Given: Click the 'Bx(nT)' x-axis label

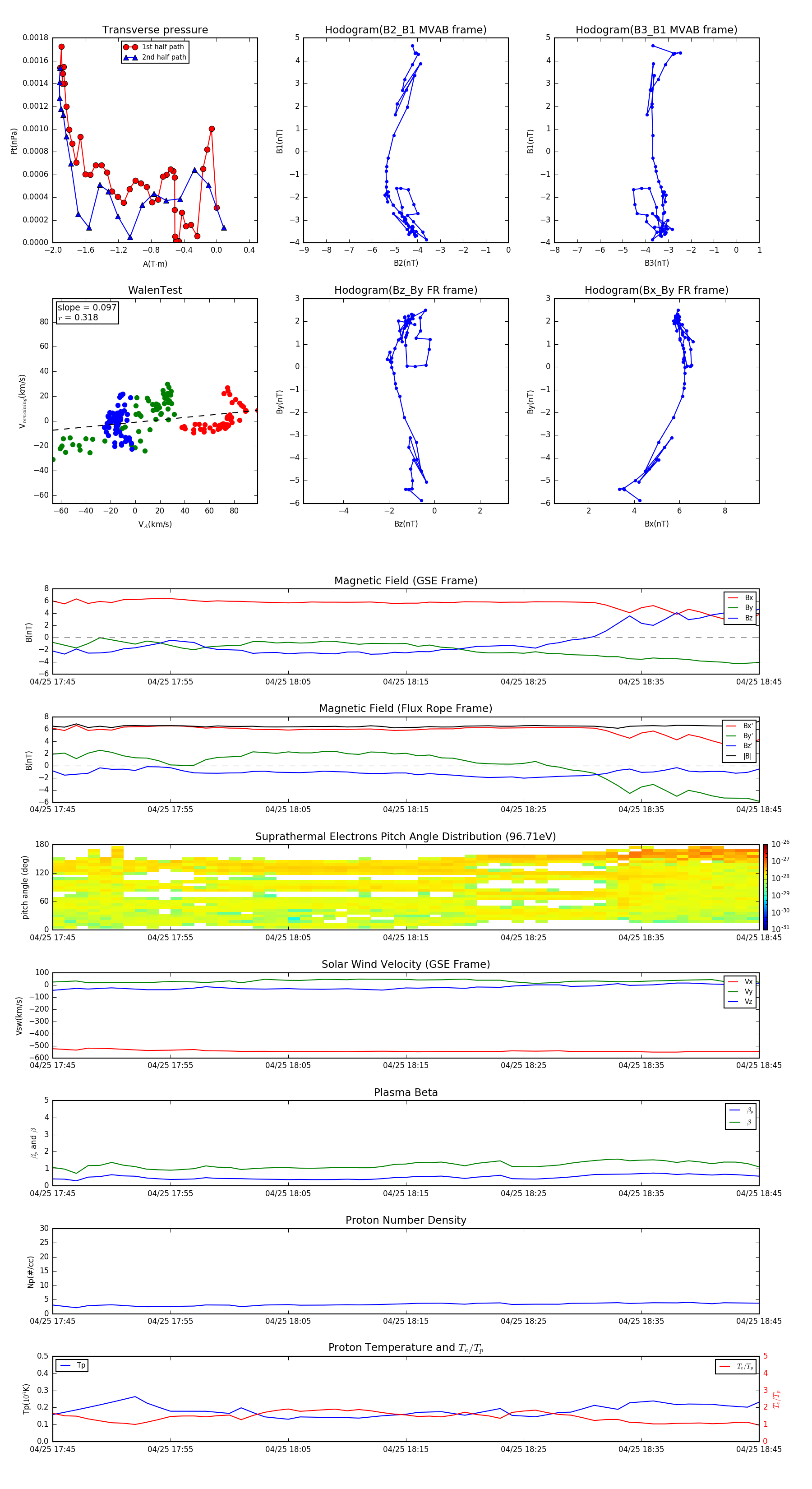Looking at the screenshot, I should coord(656,524).
